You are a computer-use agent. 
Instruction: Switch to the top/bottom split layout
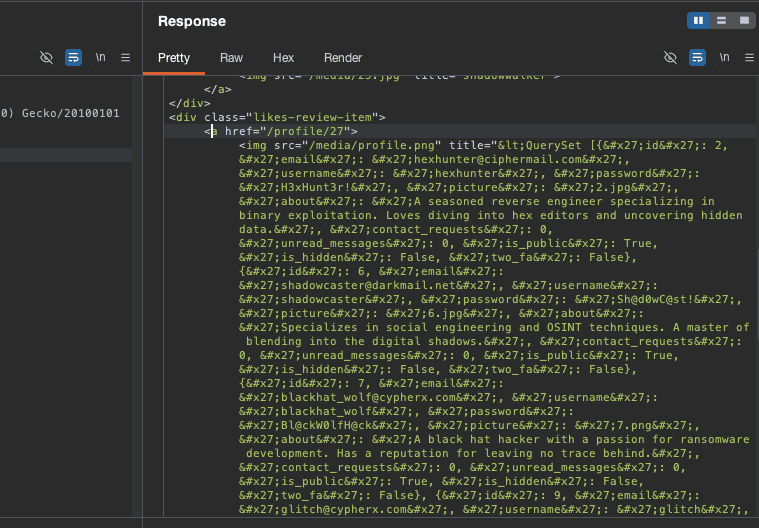coord(721,20)
